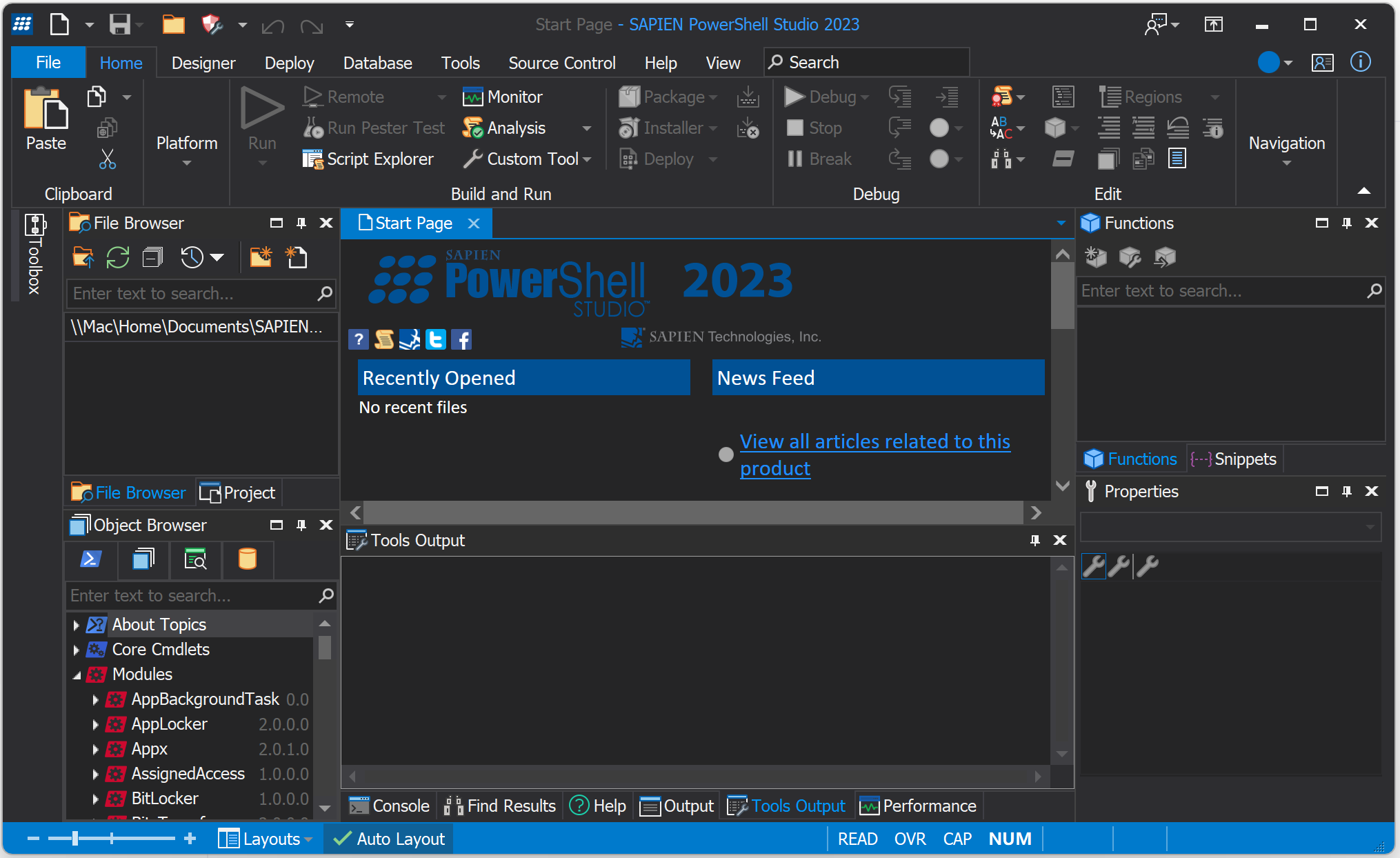
Task: Run a Pester Test
Action: pos(374,128)
